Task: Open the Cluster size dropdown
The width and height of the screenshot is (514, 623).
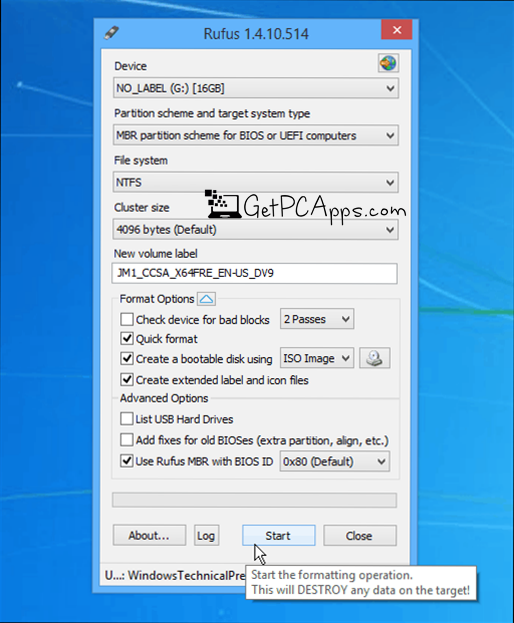Action: 255,230
